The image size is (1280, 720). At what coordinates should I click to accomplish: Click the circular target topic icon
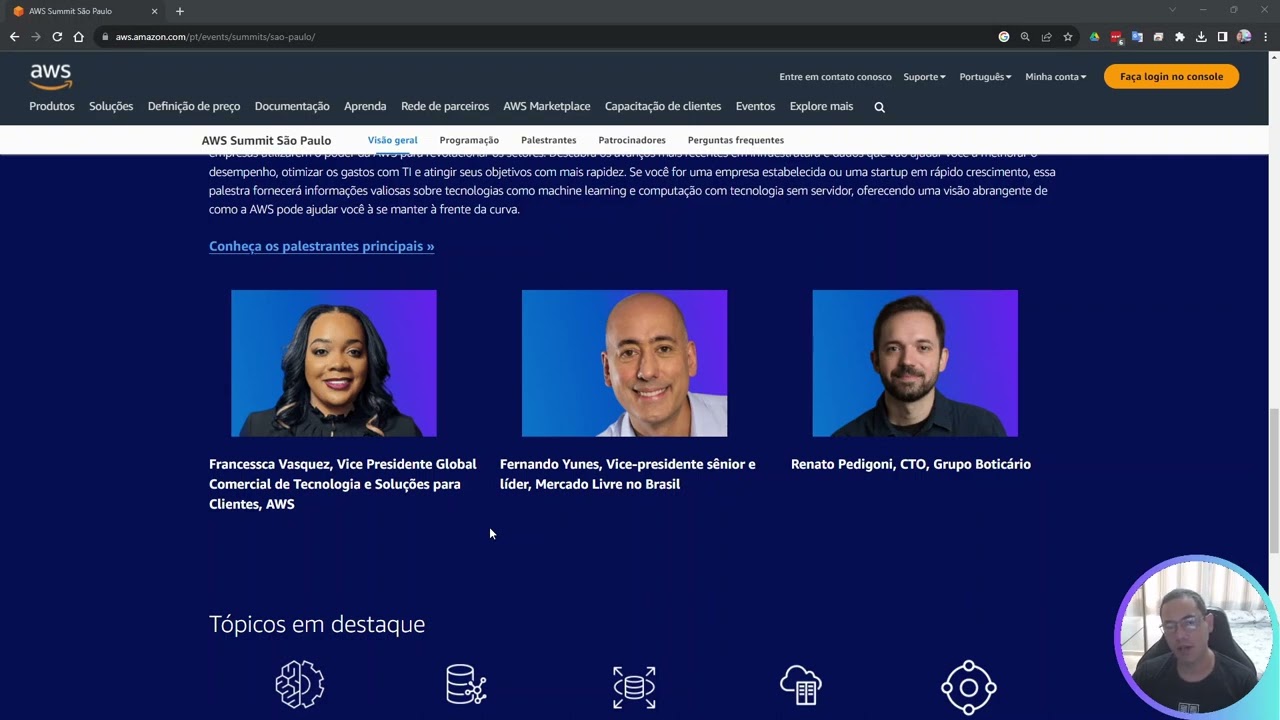click(969, 687)
